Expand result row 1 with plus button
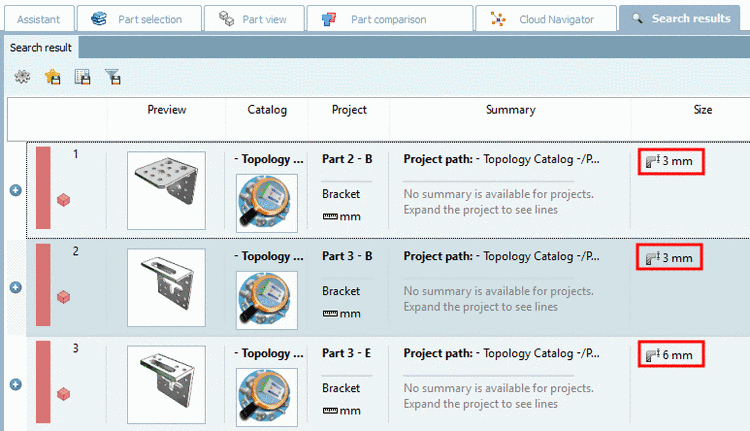 16,190
